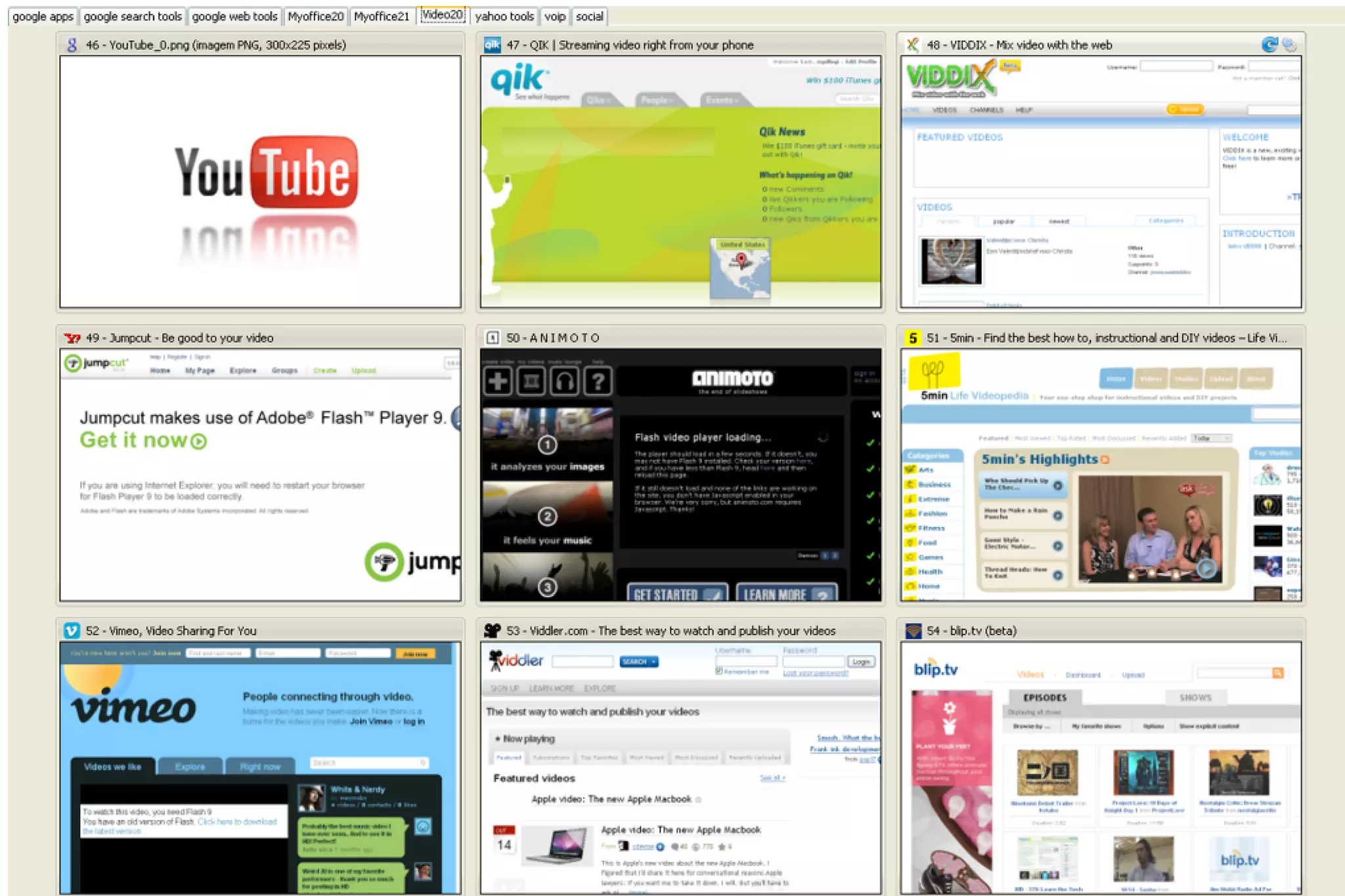Viewport: 1345px width, 896px height.
Task: Click the Animoto question mark icon
Action: pyautogui.click(x=598, y=381)
